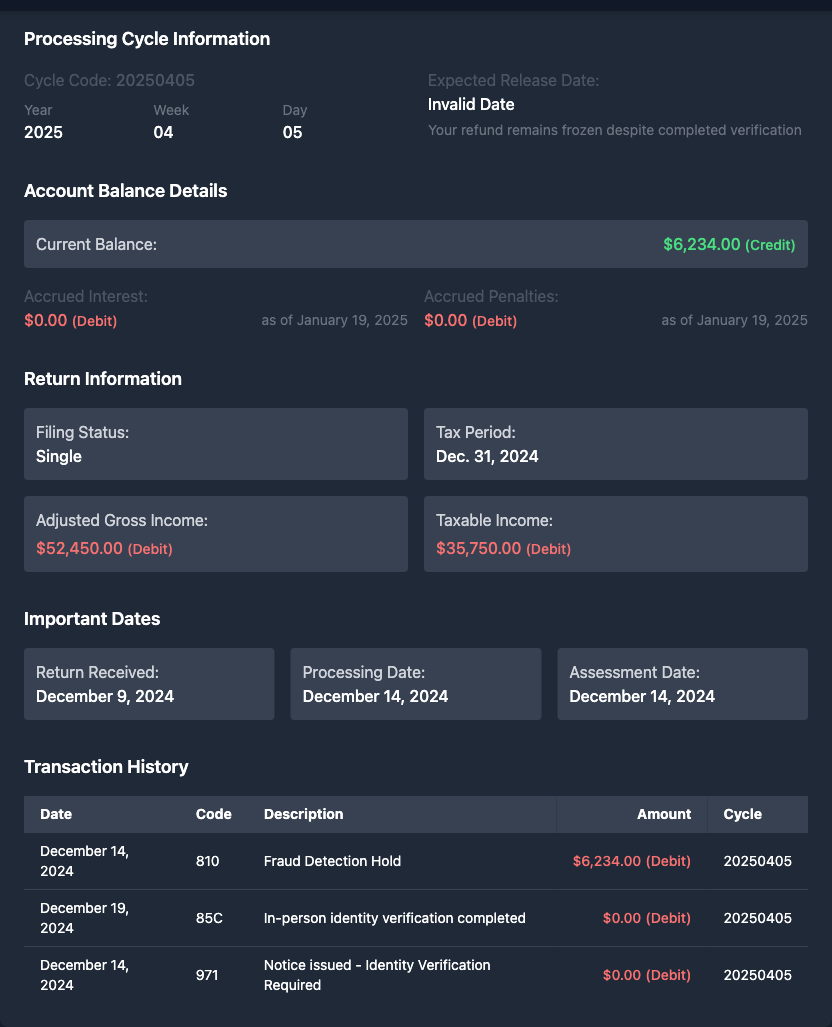Click the Invalid Date release date text

471,104
